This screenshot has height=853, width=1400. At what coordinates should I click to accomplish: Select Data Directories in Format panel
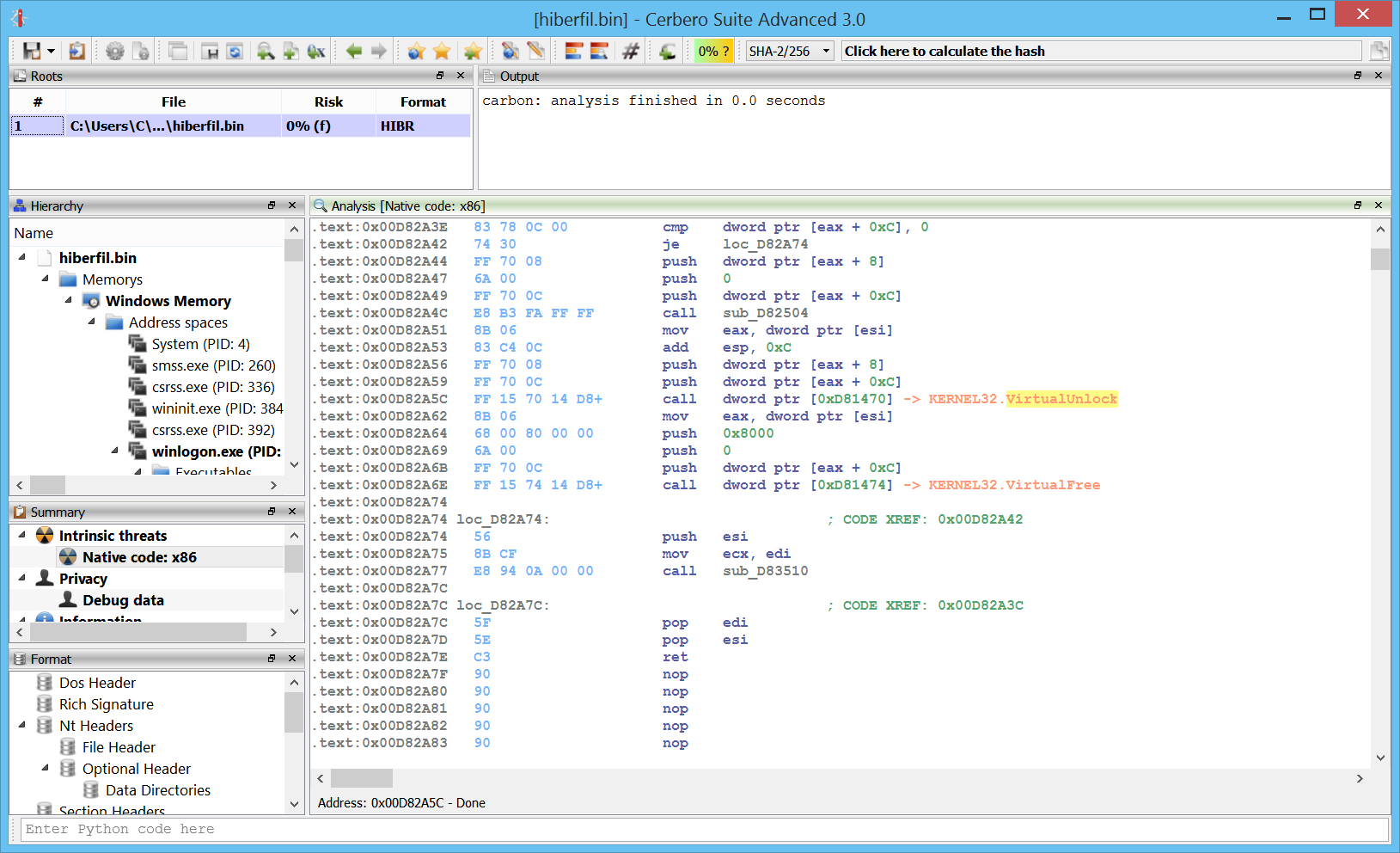(158, 790)
